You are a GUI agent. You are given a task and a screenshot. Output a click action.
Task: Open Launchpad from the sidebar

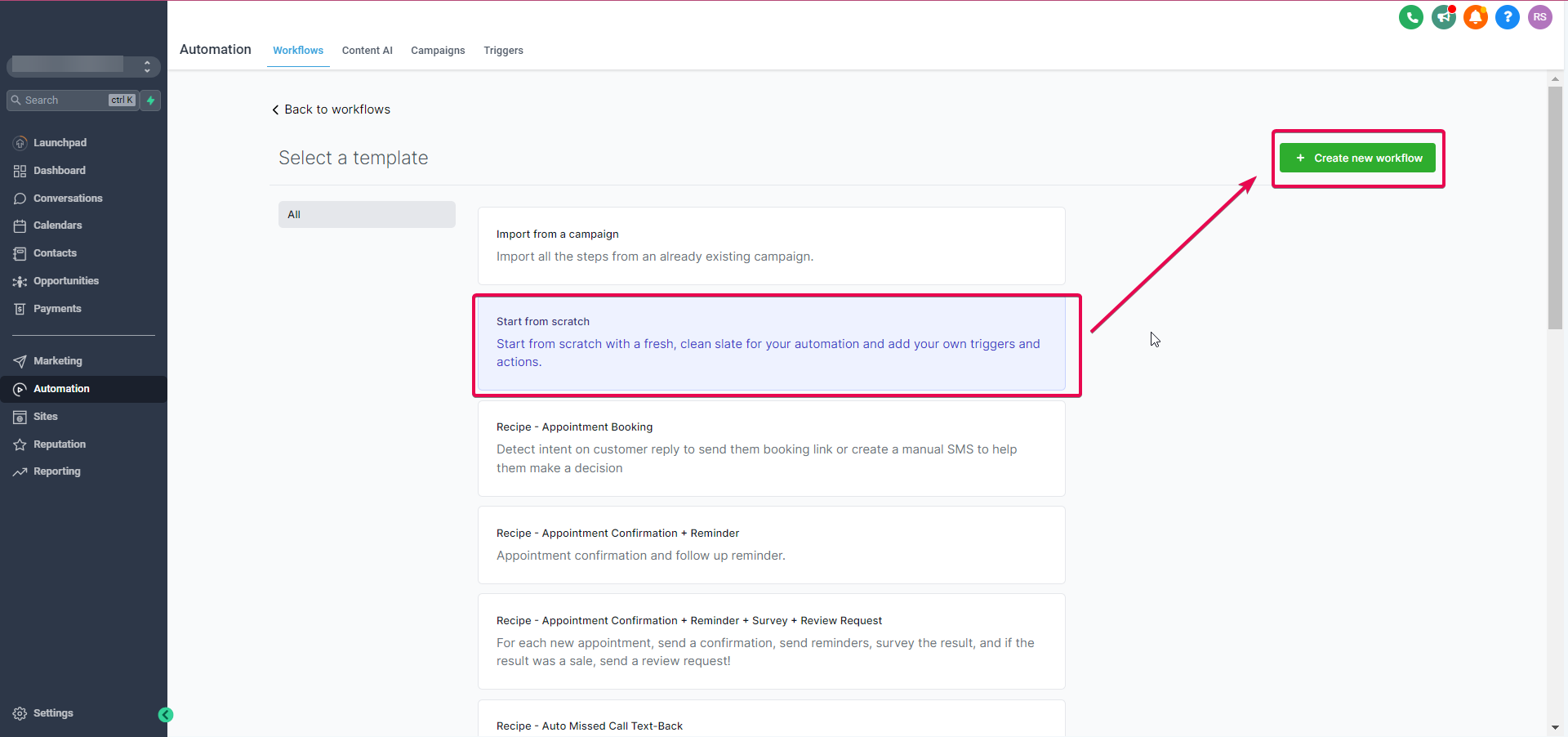pyautogui.click(x=60, y=143)
